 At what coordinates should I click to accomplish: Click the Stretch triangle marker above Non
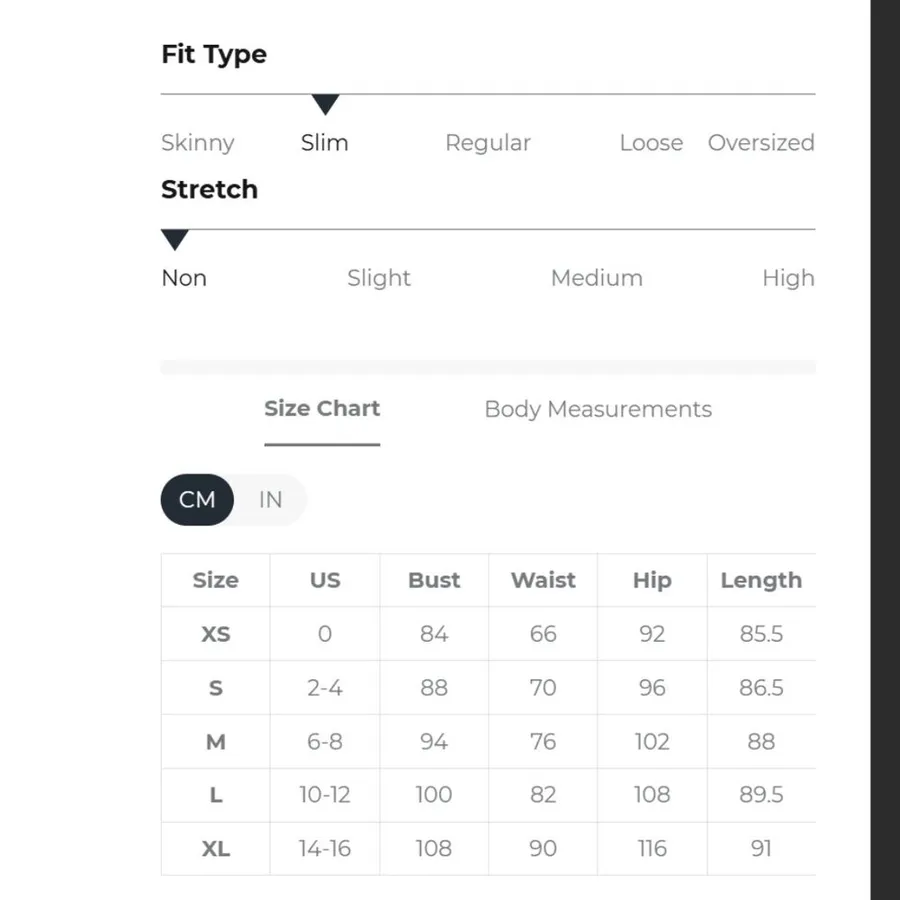174,240
